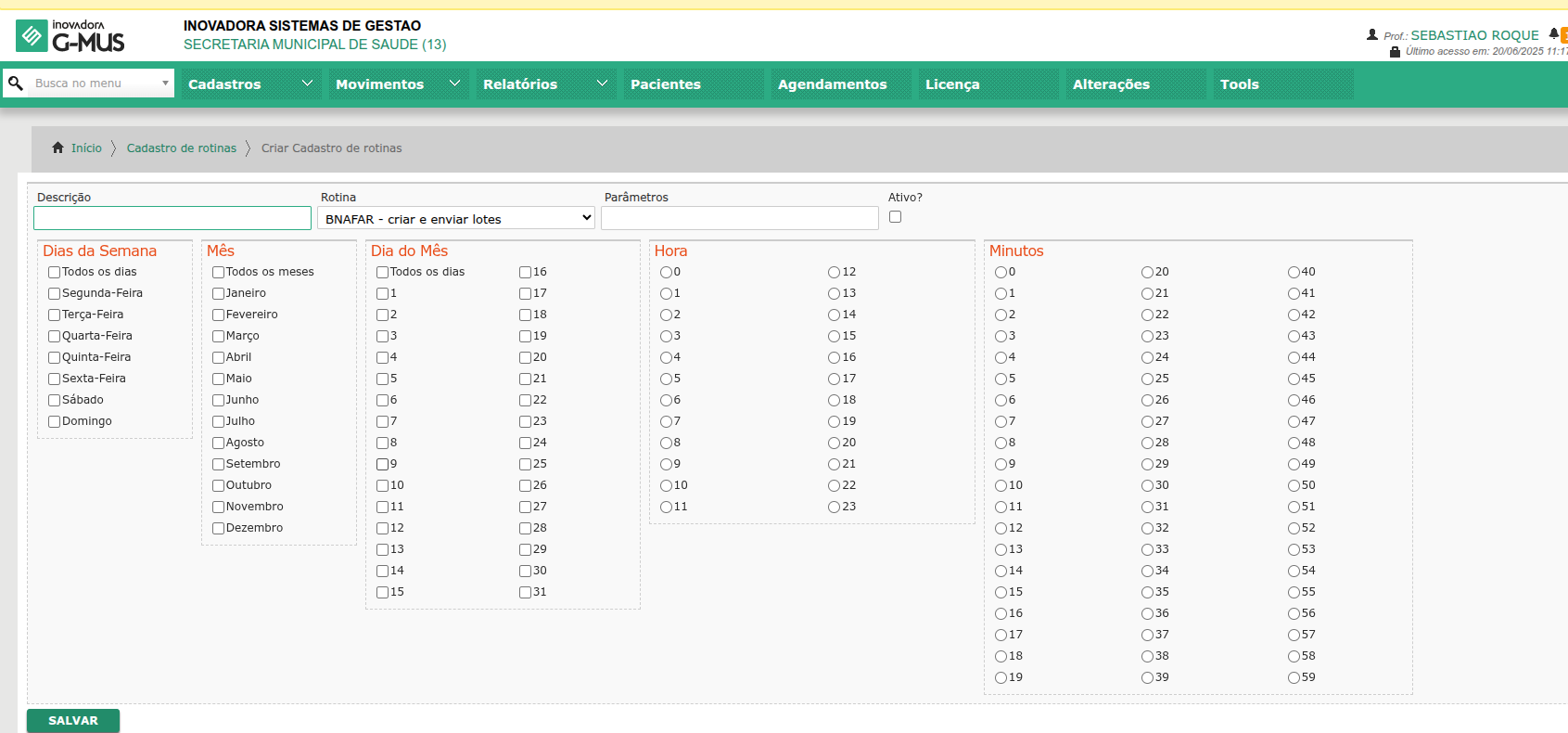Check Dezembro month

pyautogui.click(x=218, y=529)
